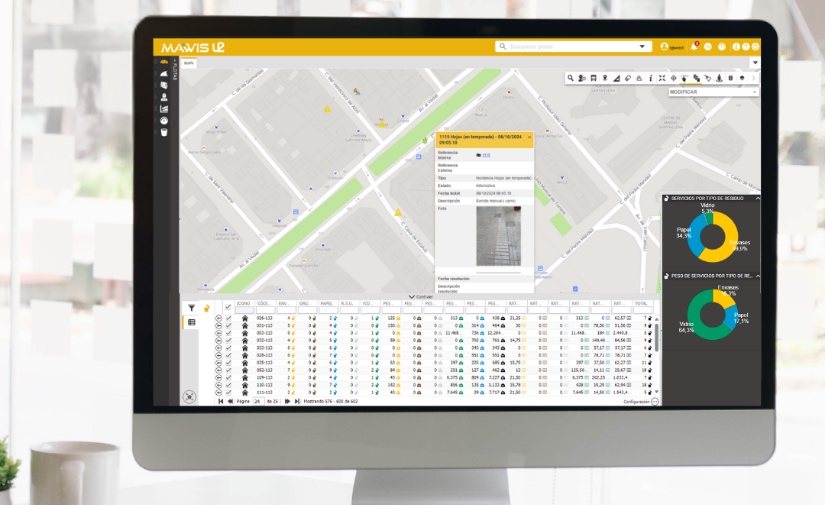Open the MODIFICAR dropdown
Screen dimensions: 825x505
point(712,91)
